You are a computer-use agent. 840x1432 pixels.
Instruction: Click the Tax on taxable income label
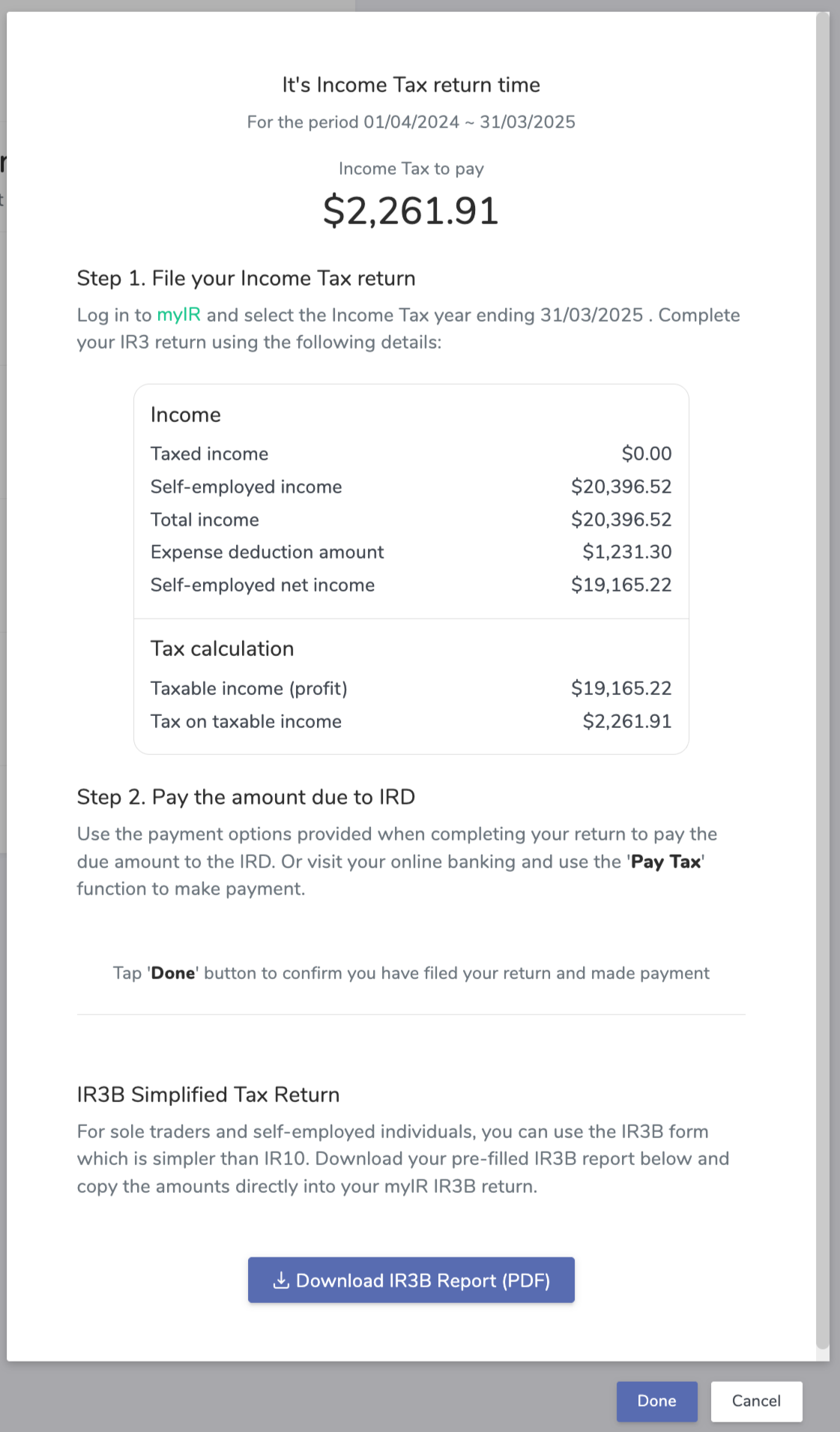pyautogui.click(x=246, y=721)
